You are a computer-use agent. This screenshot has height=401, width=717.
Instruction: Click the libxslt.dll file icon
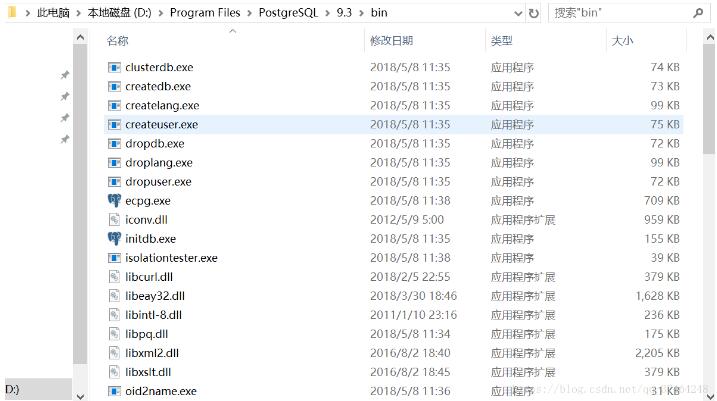(114, 372)
